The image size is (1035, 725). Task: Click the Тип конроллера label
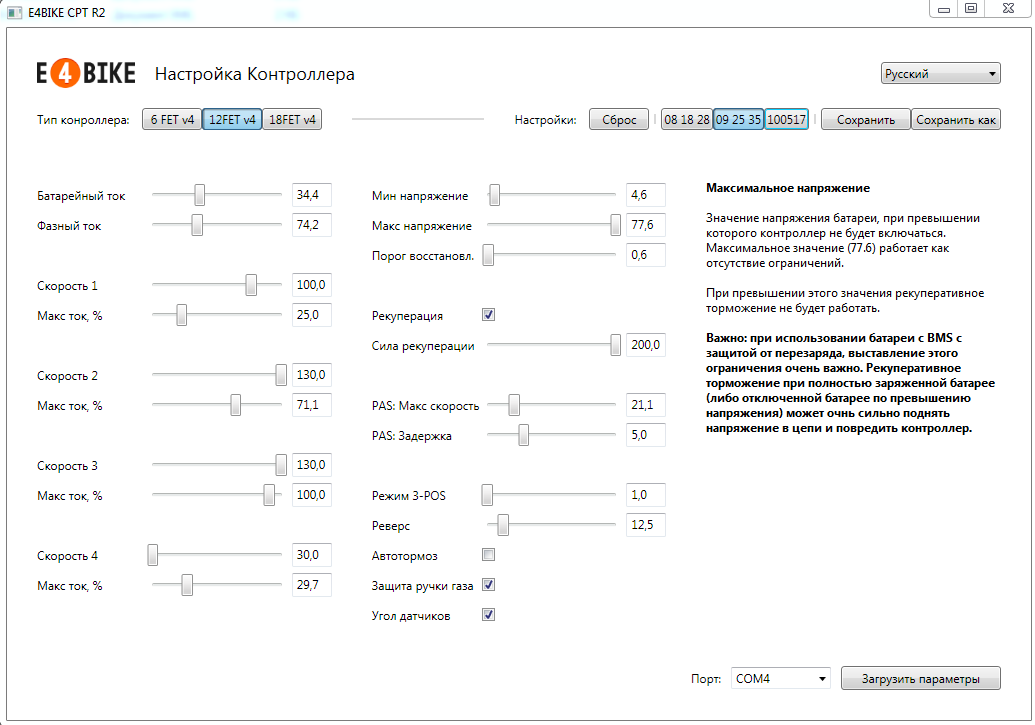click(83, 120)
